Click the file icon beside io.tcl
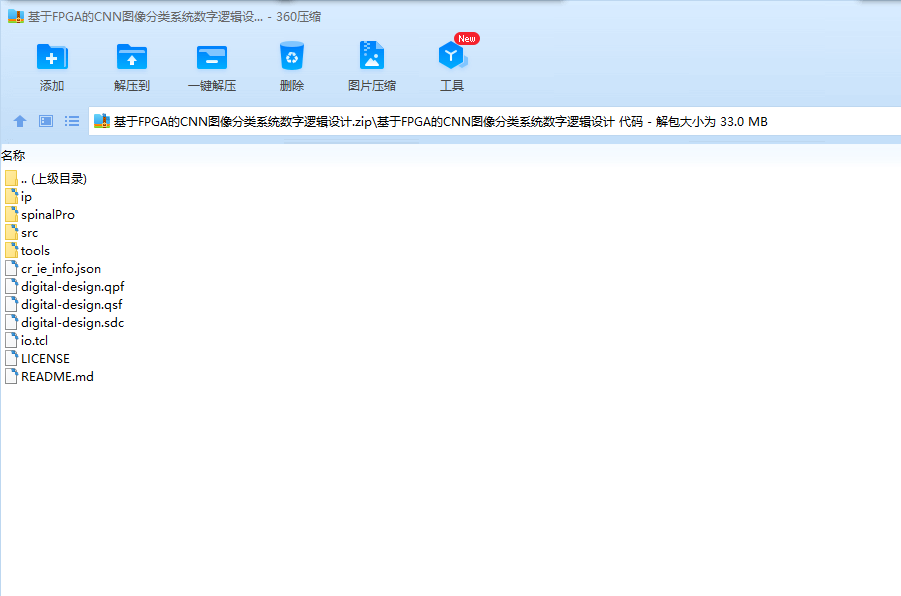 click(11, 340)
